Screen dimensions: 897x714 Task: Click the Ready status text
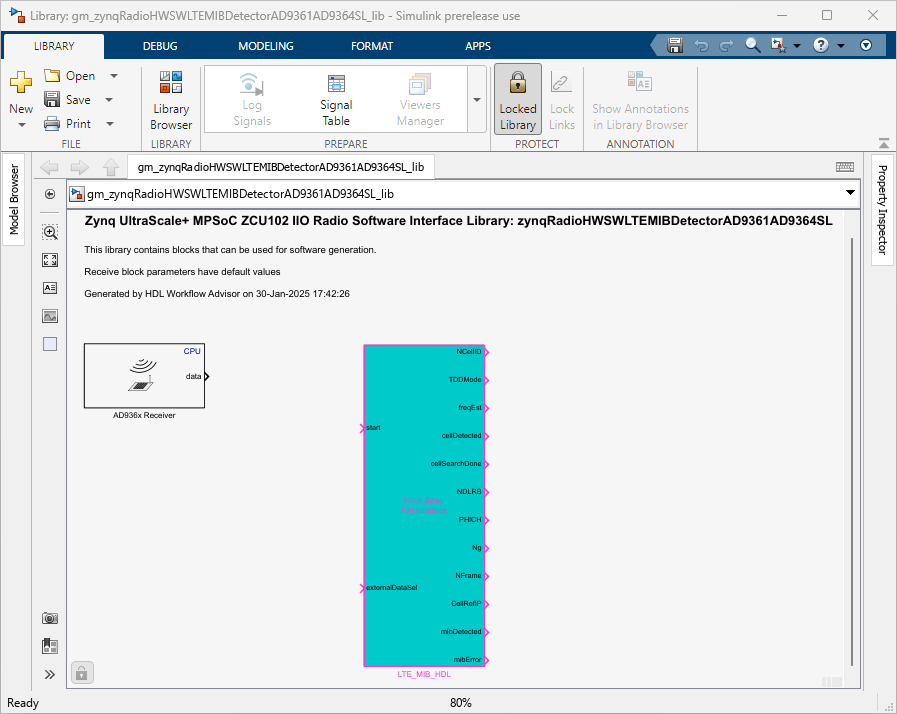coord(23,703)
